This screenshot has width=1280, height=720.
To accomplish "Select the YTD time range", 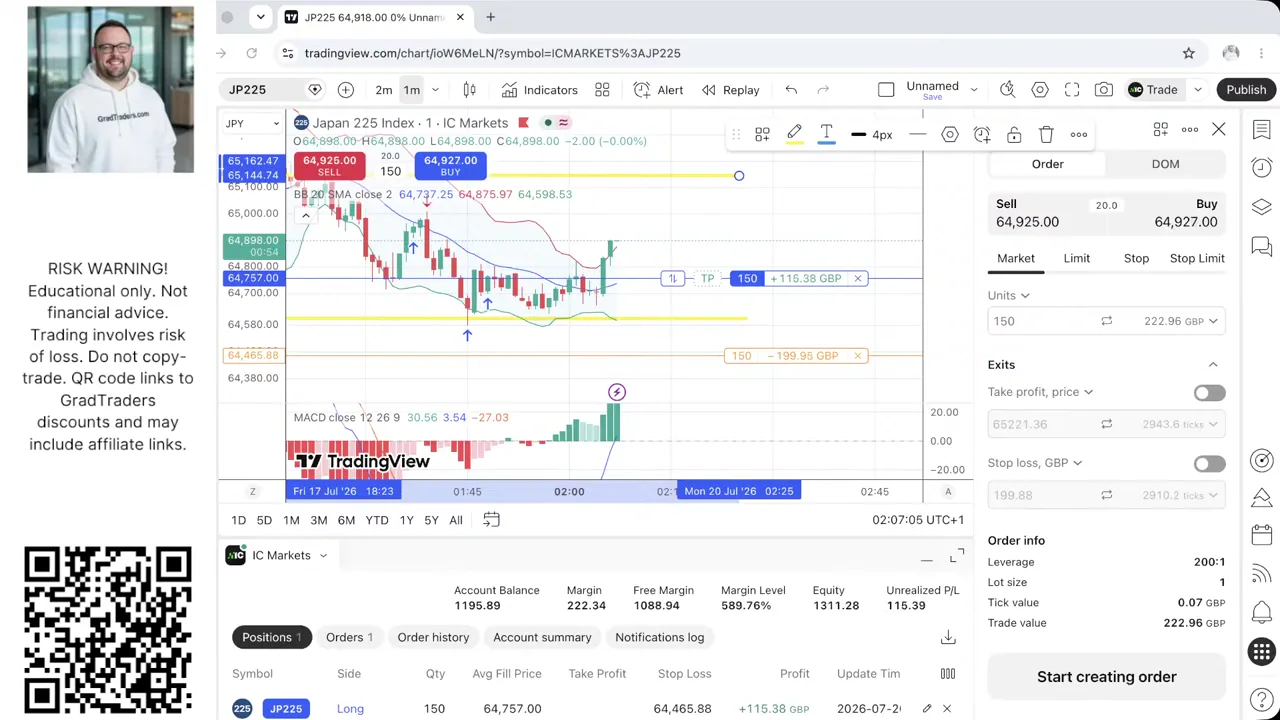I will [x=377, y=520].
